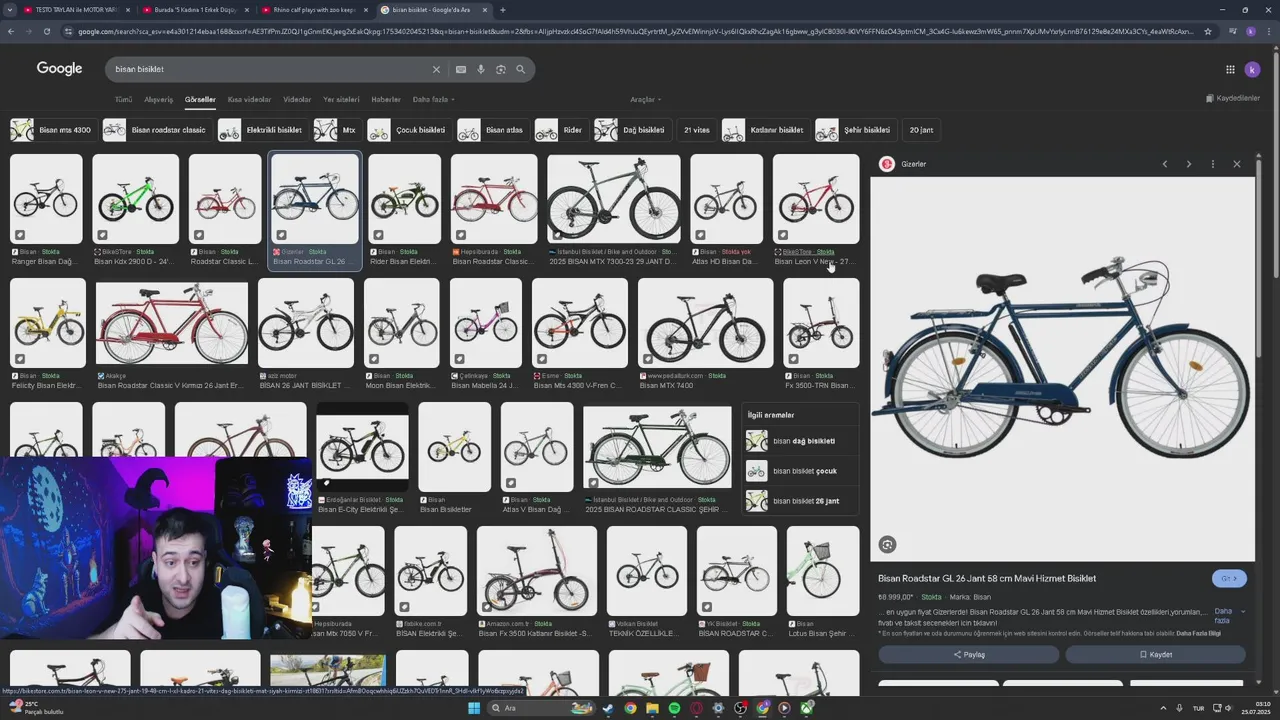Open three-dot options in preview panel

click(1212, 164)
